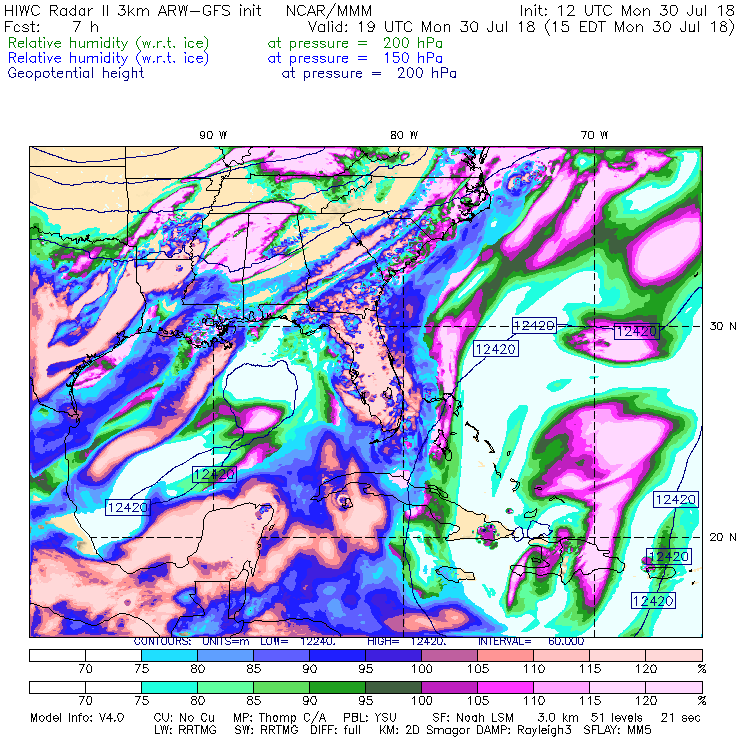
Task: Click the 'Valid: 19 UTC Mon 30 Jul 18' text
Action: point(421,27)
